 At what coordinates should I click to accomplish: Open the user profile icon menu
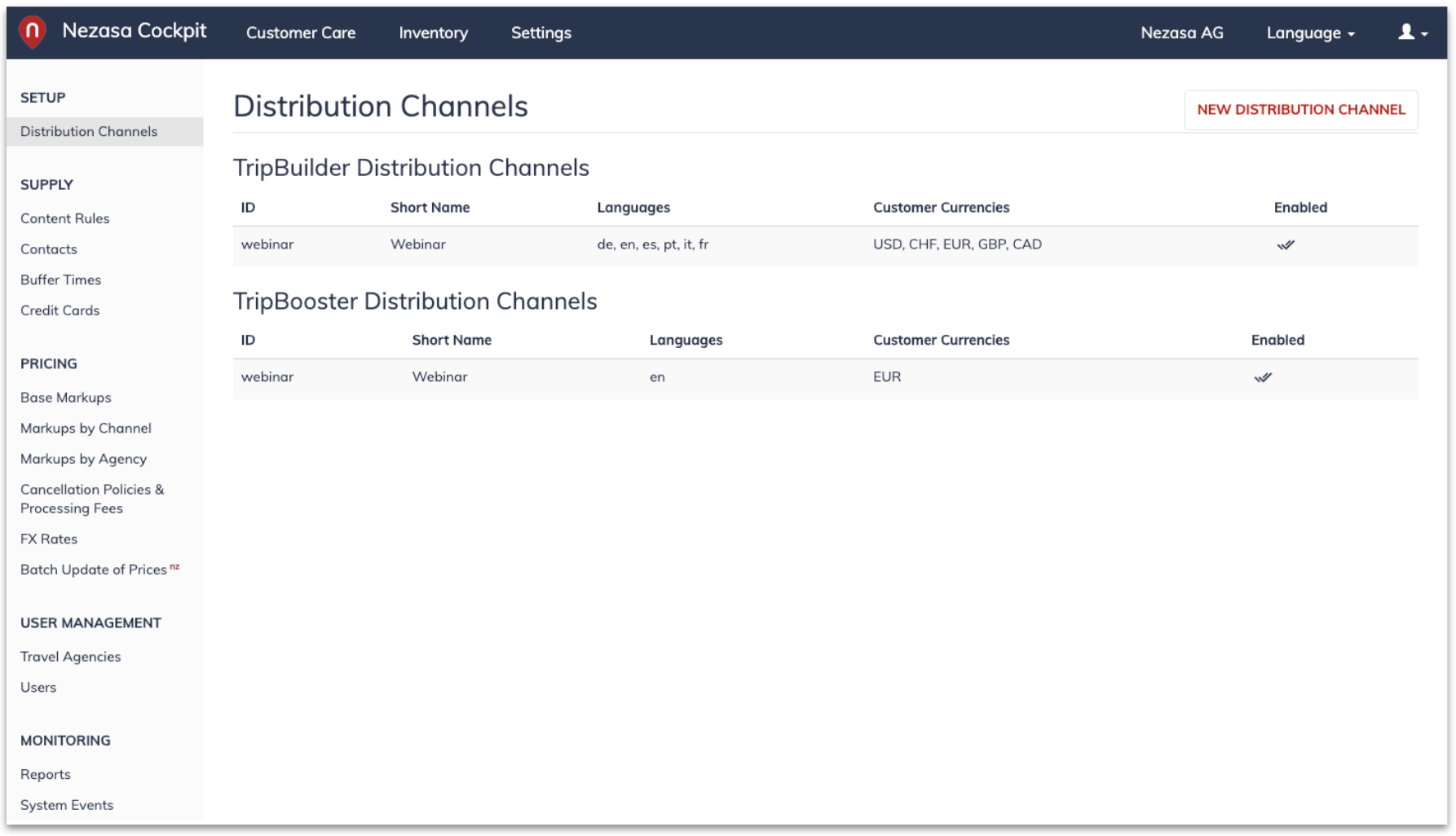point(1412,33)
